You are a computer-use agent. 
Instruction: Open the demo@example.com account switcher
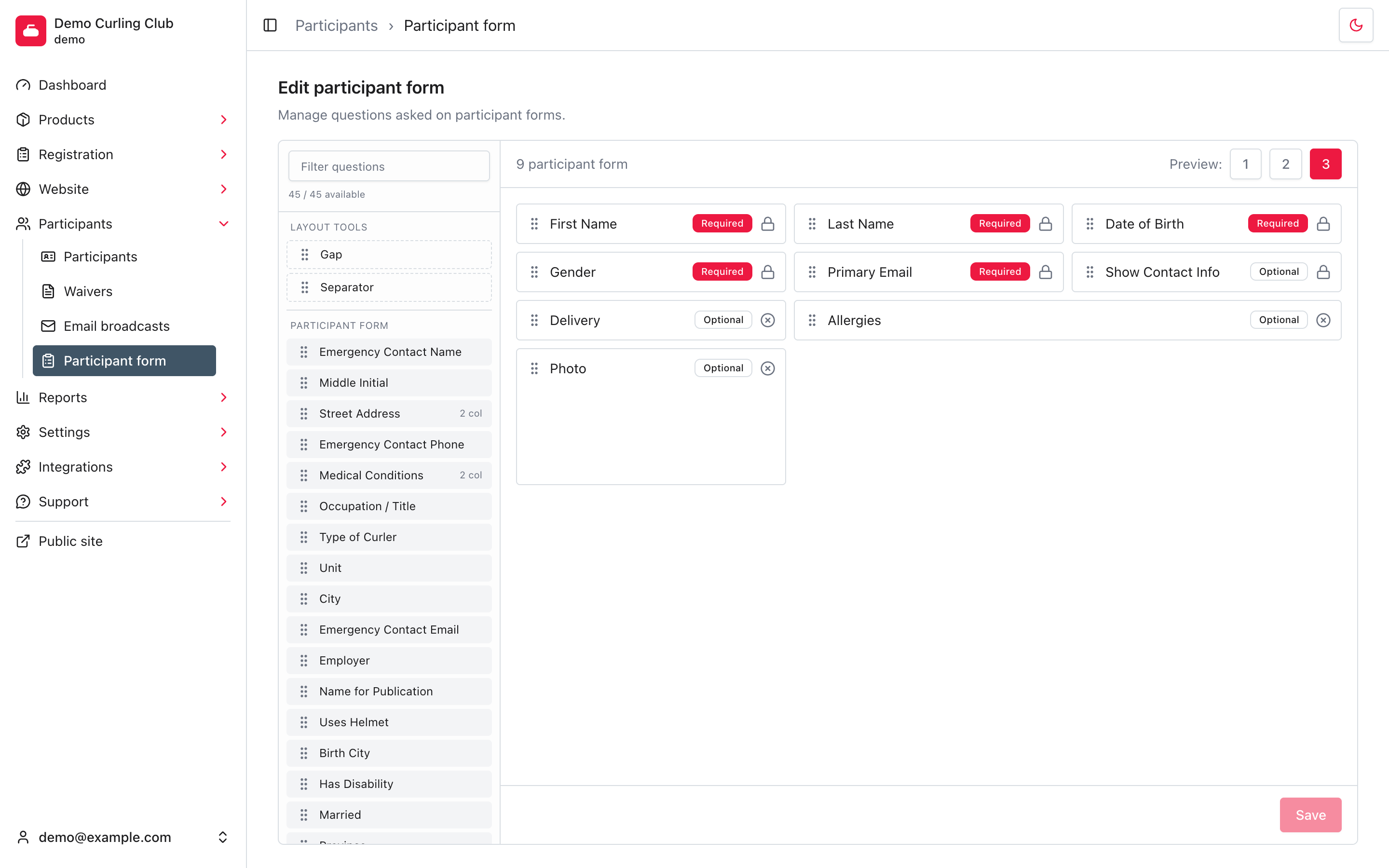tap(123, 837)
